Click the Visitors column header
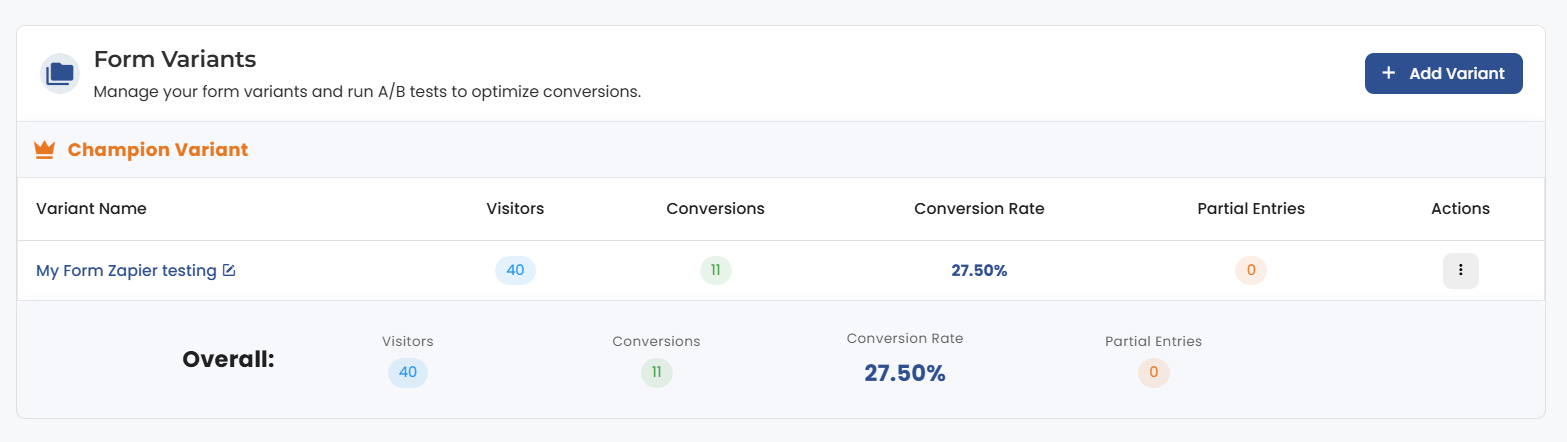 (x=515, y=209)
